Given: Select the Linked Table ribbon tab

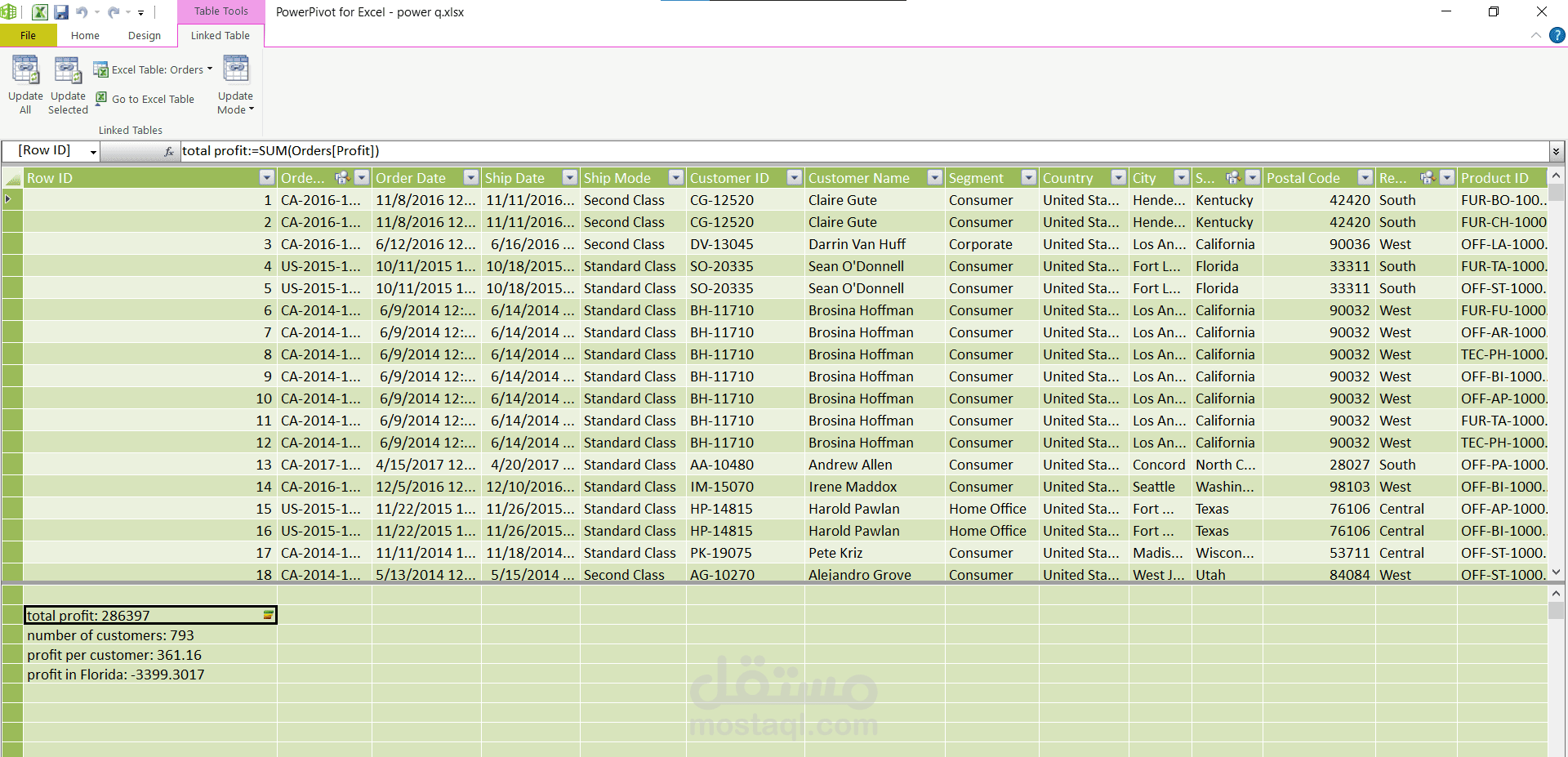Looking at the screenshot, I should pos(220,35).
